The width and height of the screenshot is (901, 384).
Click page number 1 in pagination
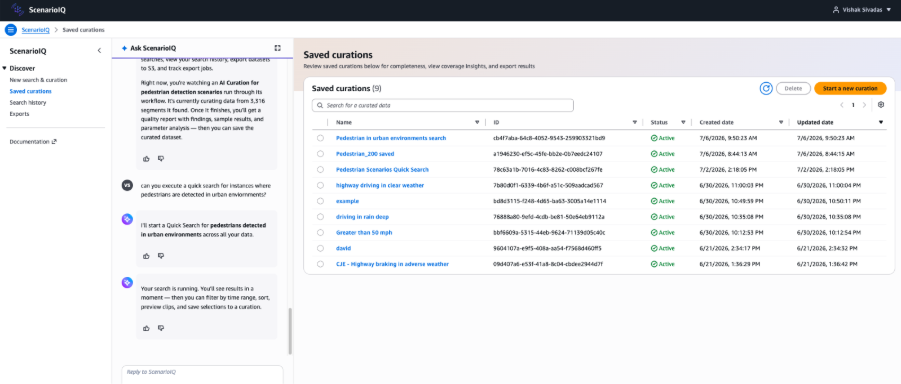point(853,105)
